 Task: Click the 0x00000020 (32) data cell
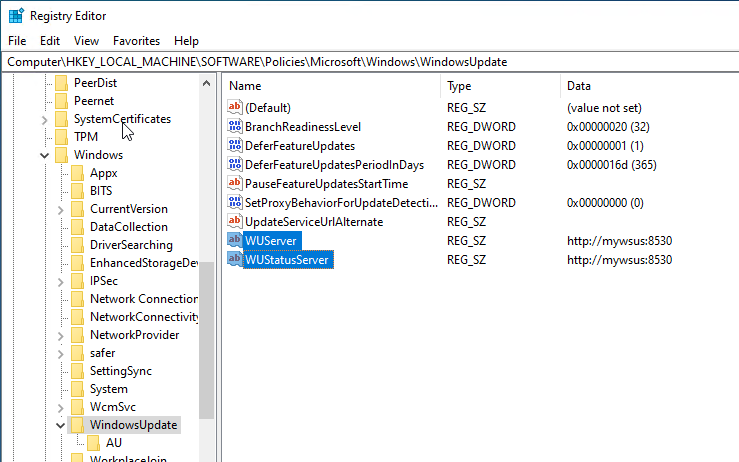coord(608,127)
